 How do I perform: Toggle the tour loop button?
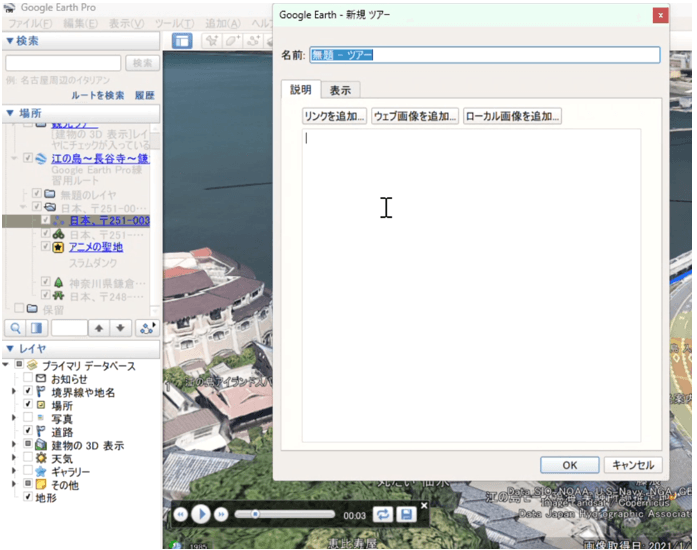click(382, 514)
